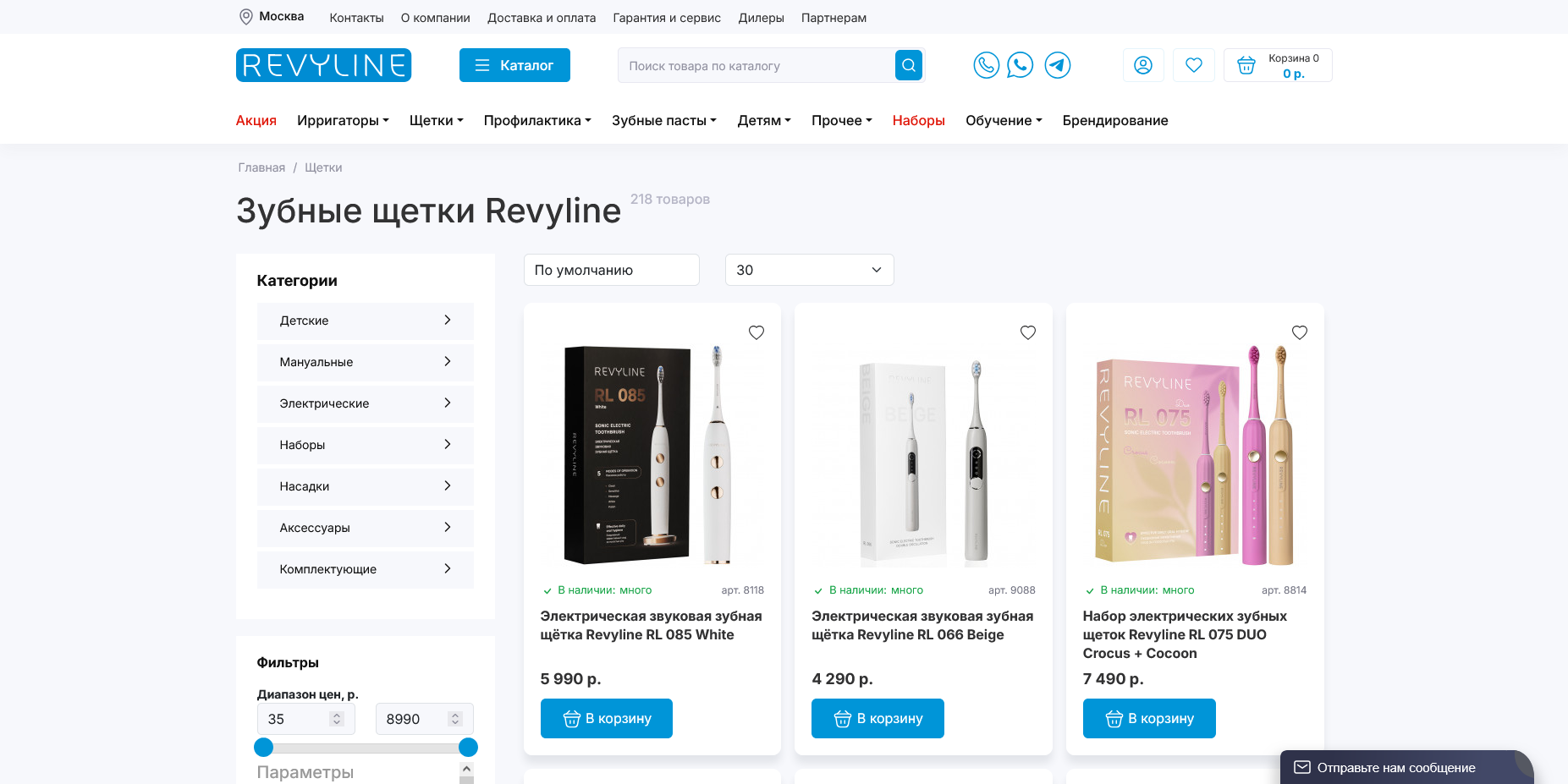Viewport: 1568px width, 784px height.
Task: Focus the catalog search field
Action: 756,65
